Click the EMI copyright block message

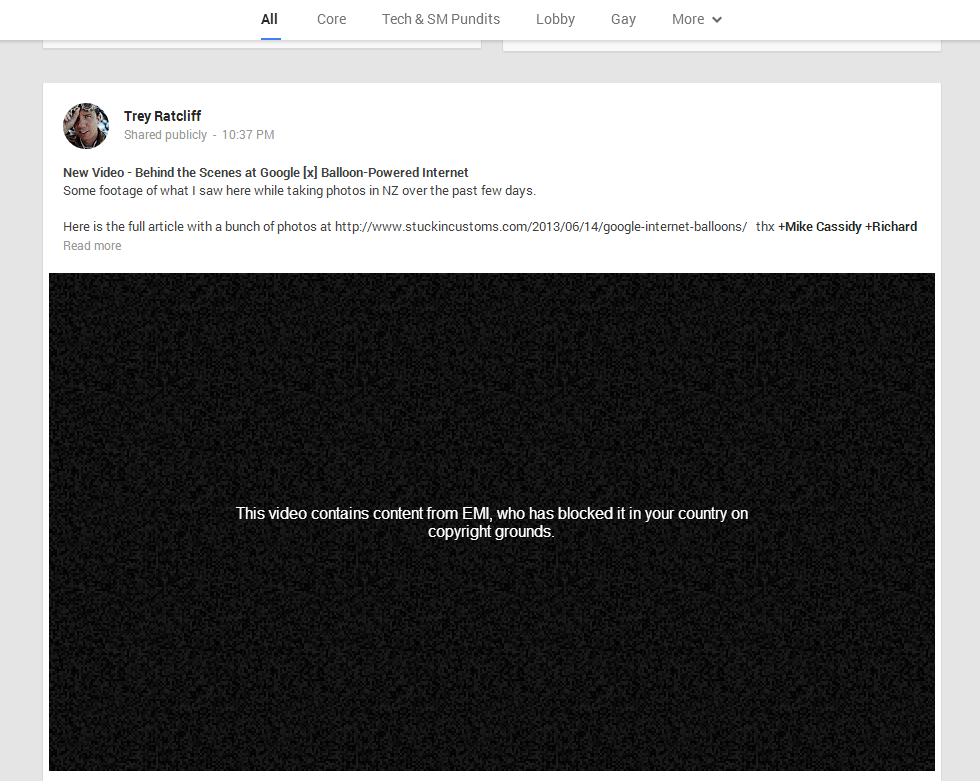[x=491, y=522]
